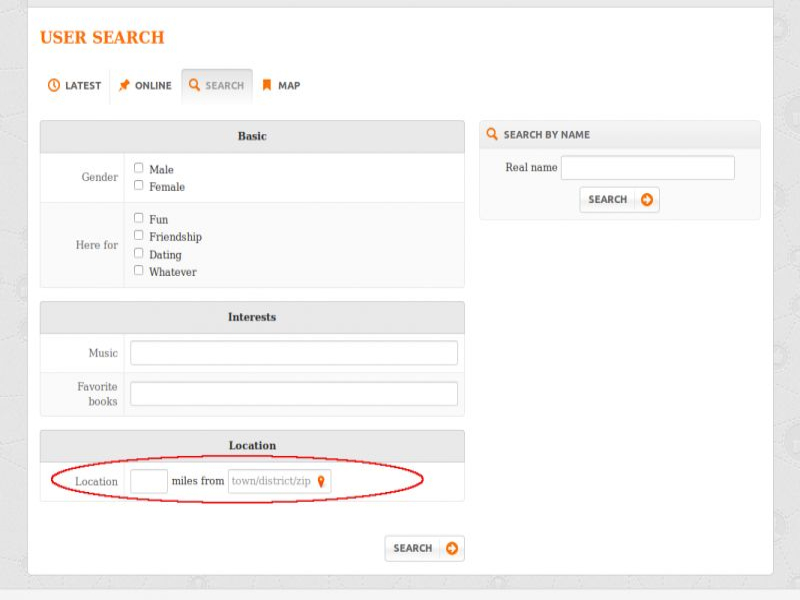Click into the Music interests field
This screenshot has width=800, height=600.
click(293, 353)
